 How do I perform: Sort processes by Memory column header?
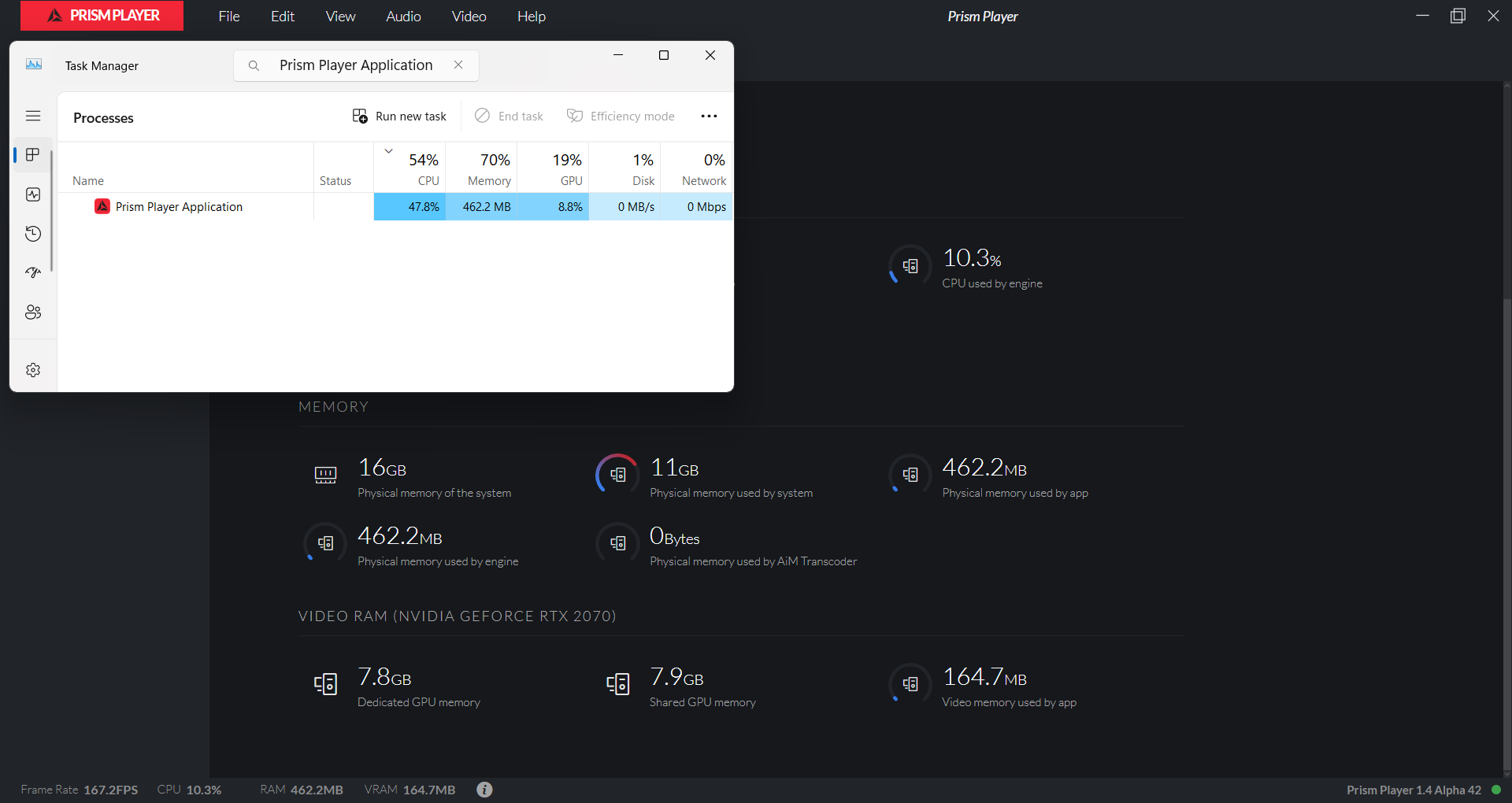click(x=481, y=169)
